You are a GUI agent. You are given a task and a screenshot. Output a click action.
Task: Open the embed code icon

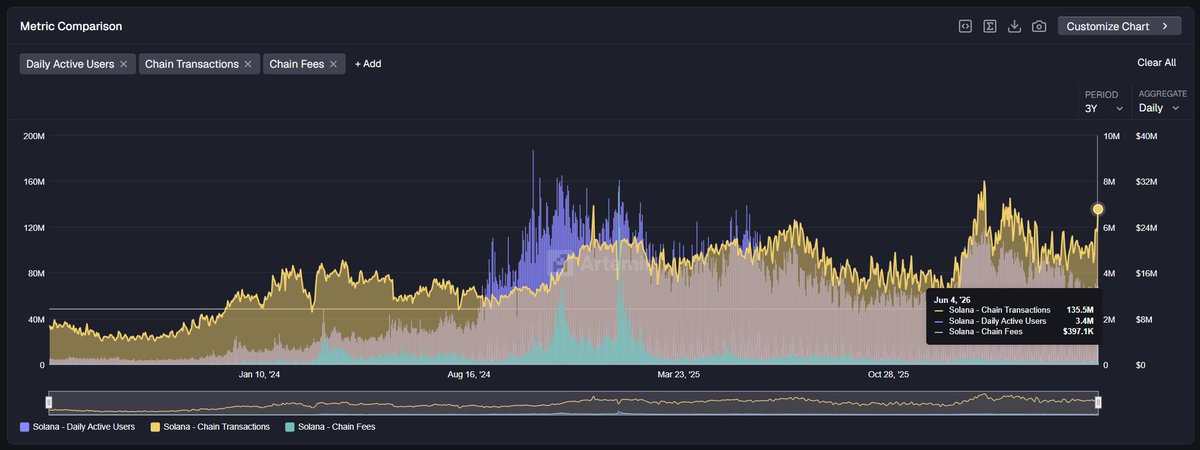pyautogui.click(x=965, y=26)
